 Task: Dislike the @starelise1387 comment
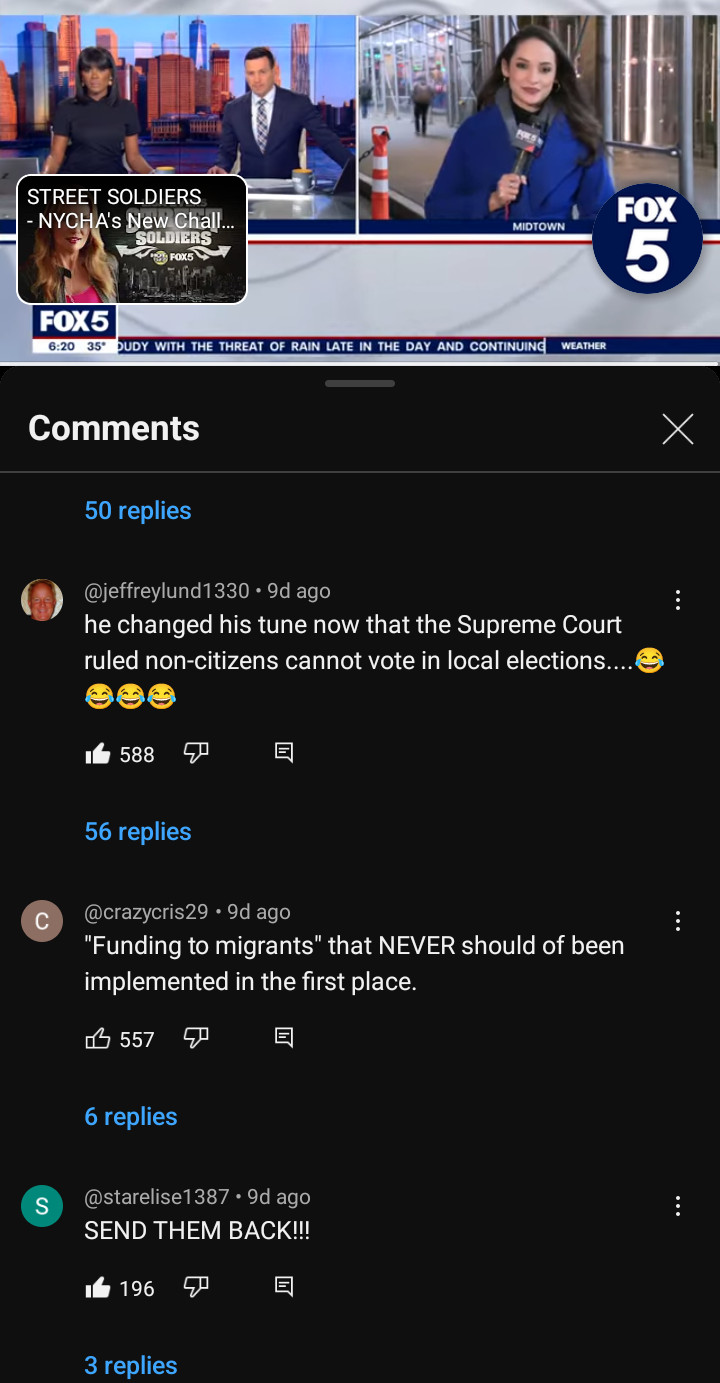(196, 1287)
